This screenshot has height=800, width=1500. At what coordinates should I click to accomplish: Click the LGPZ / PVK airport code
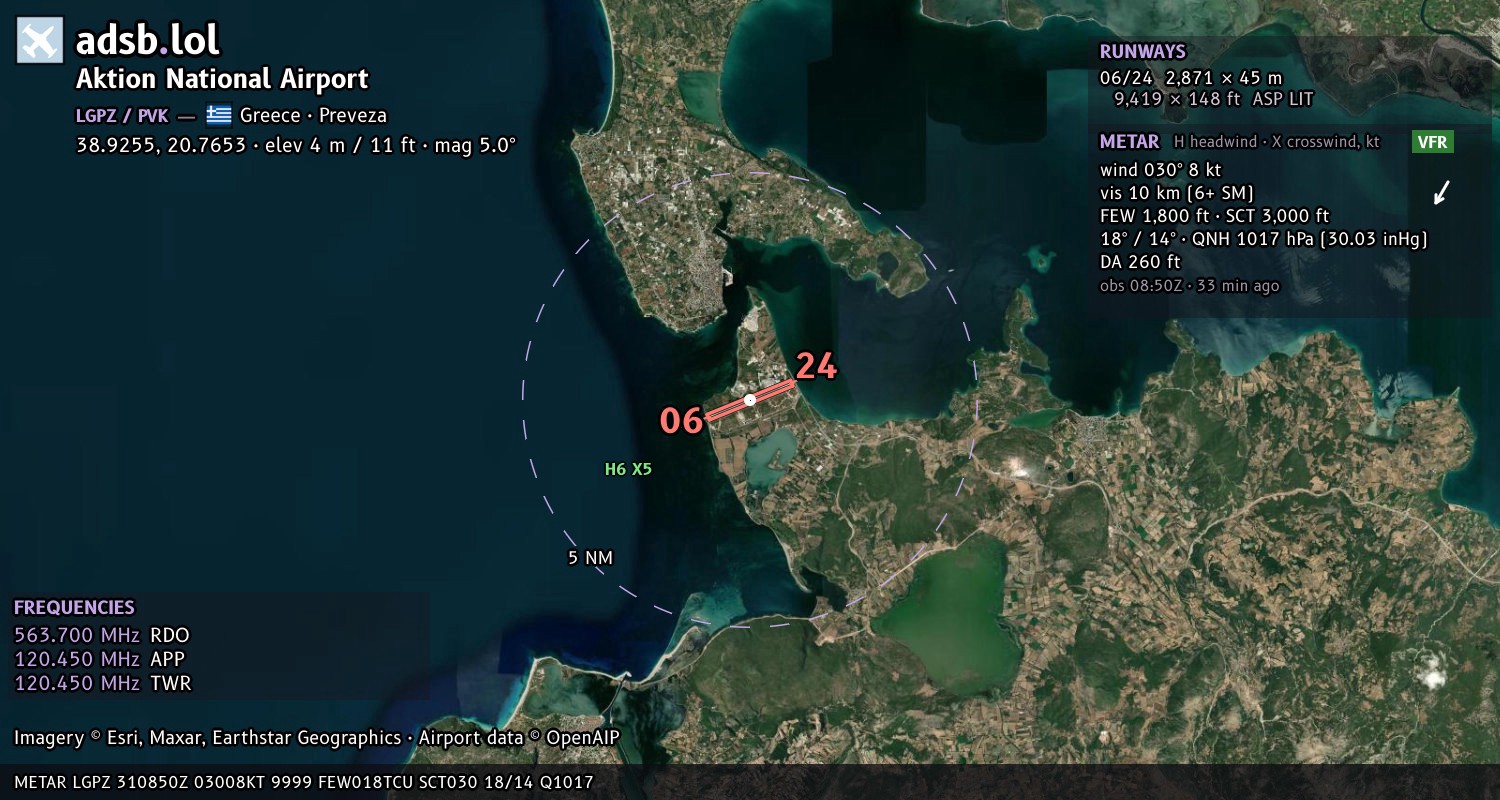click(x=122, y=115)
